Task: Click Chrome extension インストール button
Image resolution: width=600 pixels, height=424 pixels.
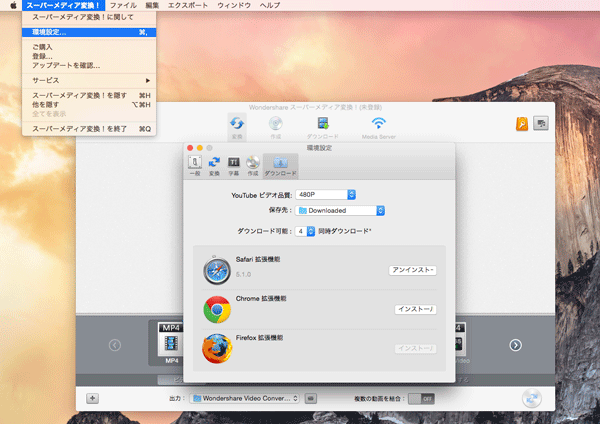Action: point(416,309)
